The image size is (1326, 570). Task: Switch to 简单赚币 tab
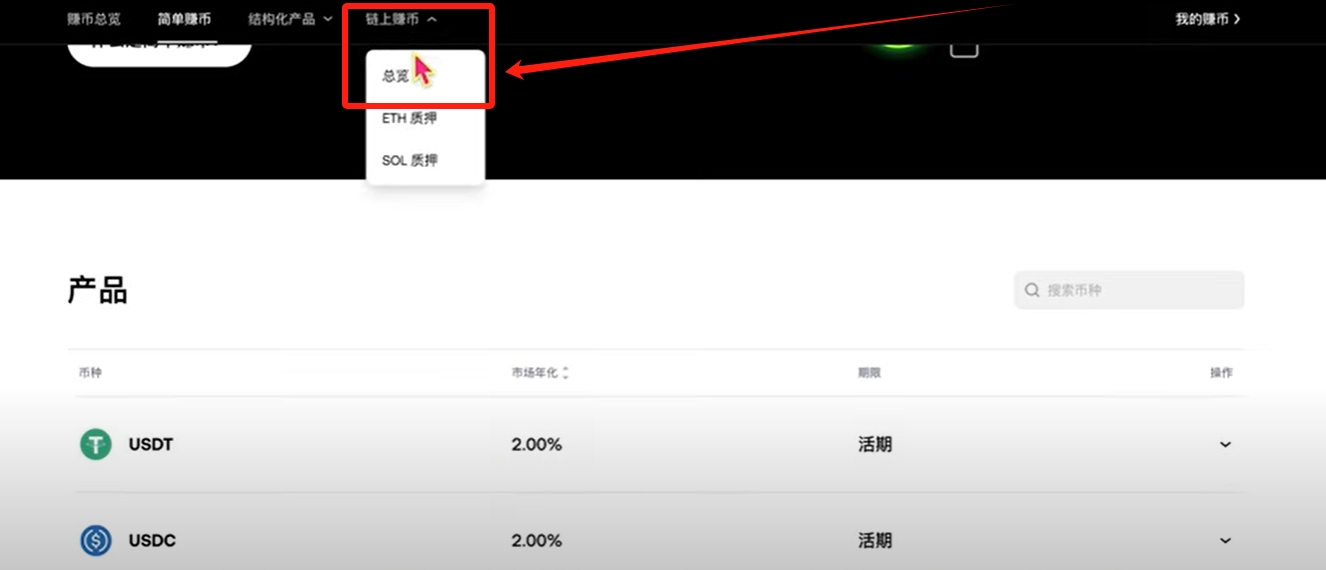pyautogui.click(x=184, y=19)
